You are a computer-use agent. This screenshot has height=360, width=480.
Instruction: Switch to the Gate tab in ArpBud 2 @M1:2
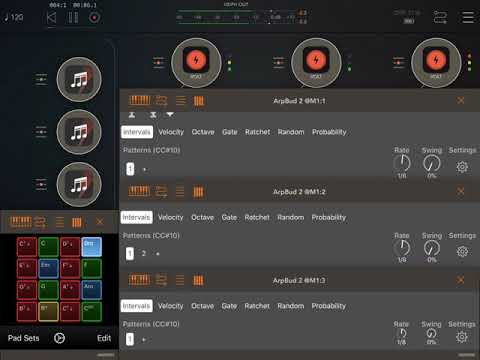click(229, 217)
